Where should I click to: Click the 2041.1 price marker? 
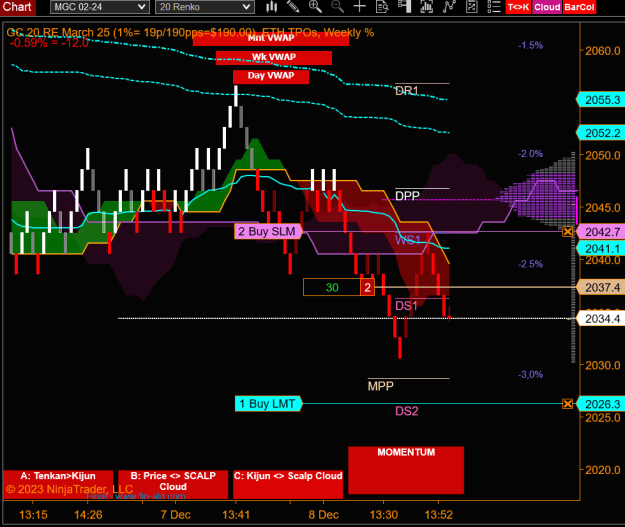(x=600, y=249)
